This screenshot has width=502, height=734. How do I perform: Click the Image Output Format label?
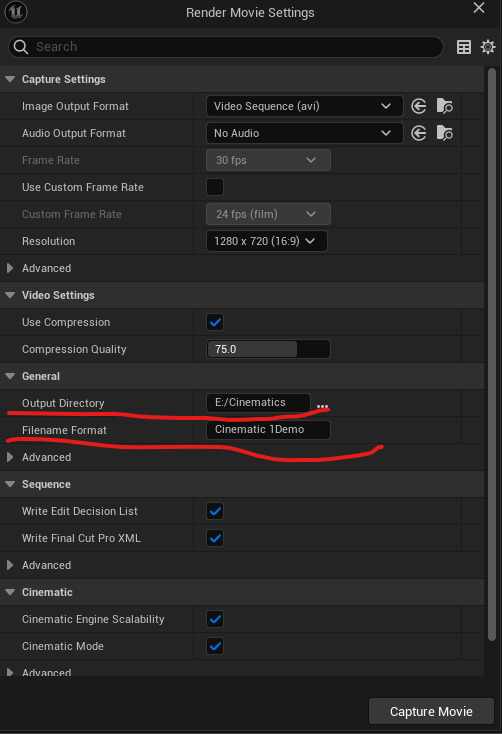(x=75, y=107)
